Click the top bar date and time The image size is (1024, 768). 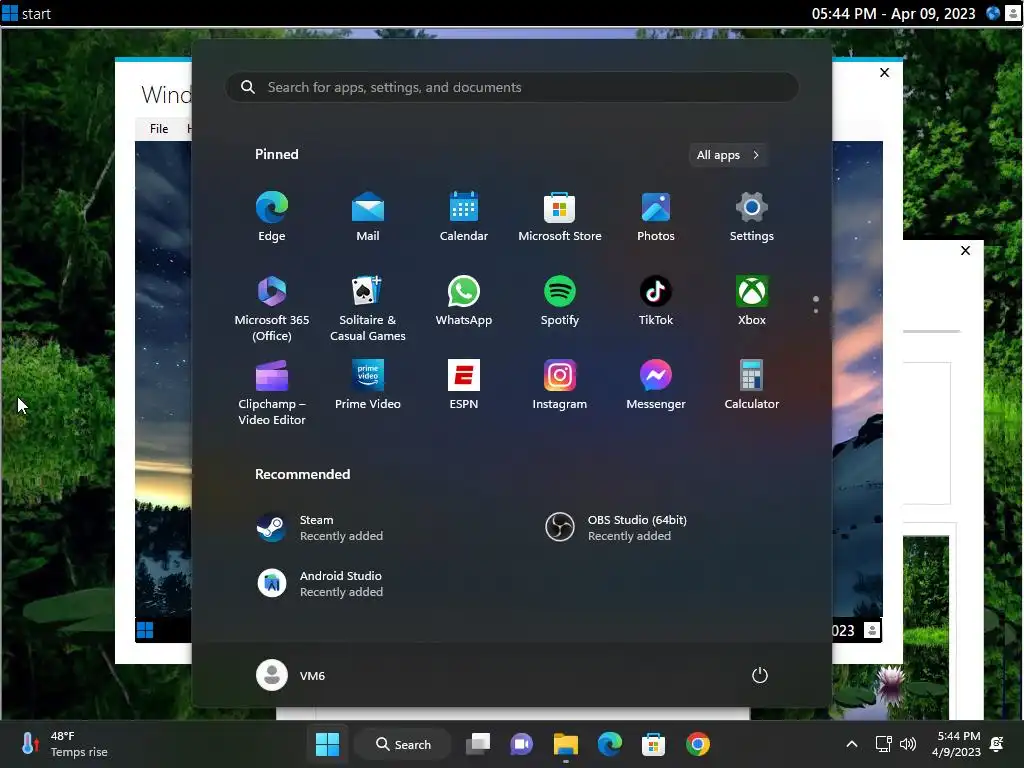tap(893, 13)
